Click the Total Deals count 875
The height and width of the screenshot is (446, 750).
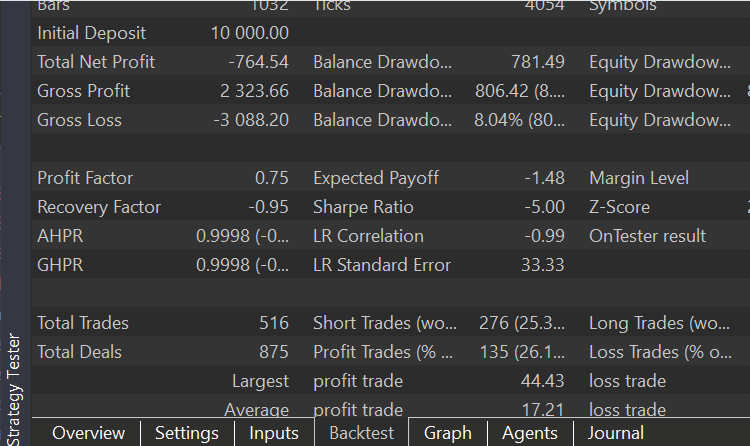(272, 352)
